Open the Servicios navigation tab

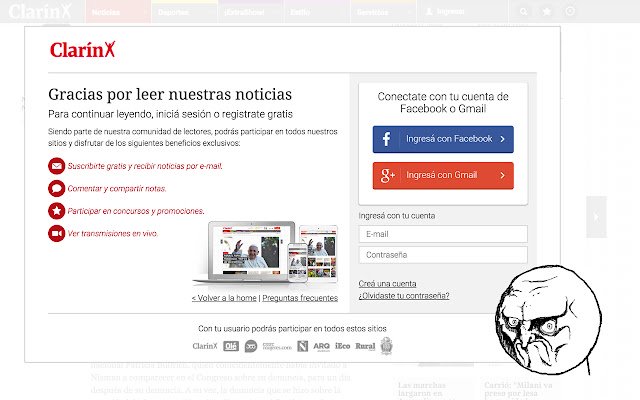click(383, 12)
